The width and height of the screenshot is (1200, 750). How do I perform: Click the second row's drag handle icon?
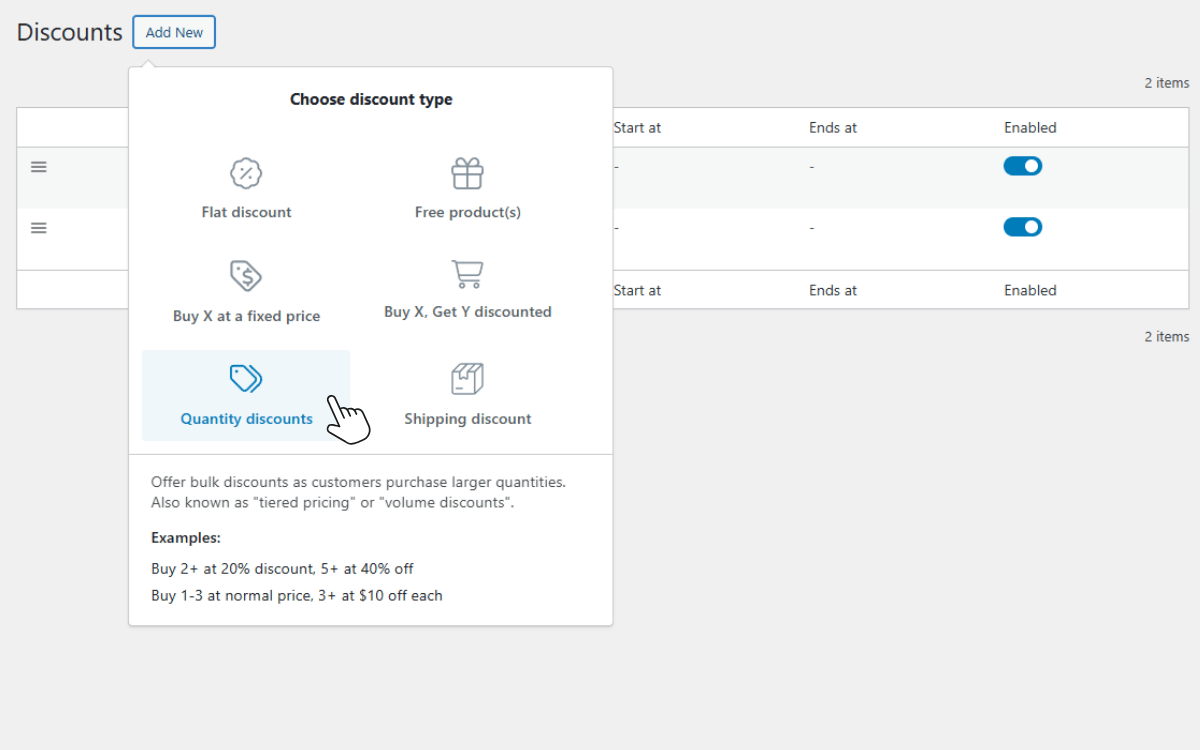[x=39, y=228]
